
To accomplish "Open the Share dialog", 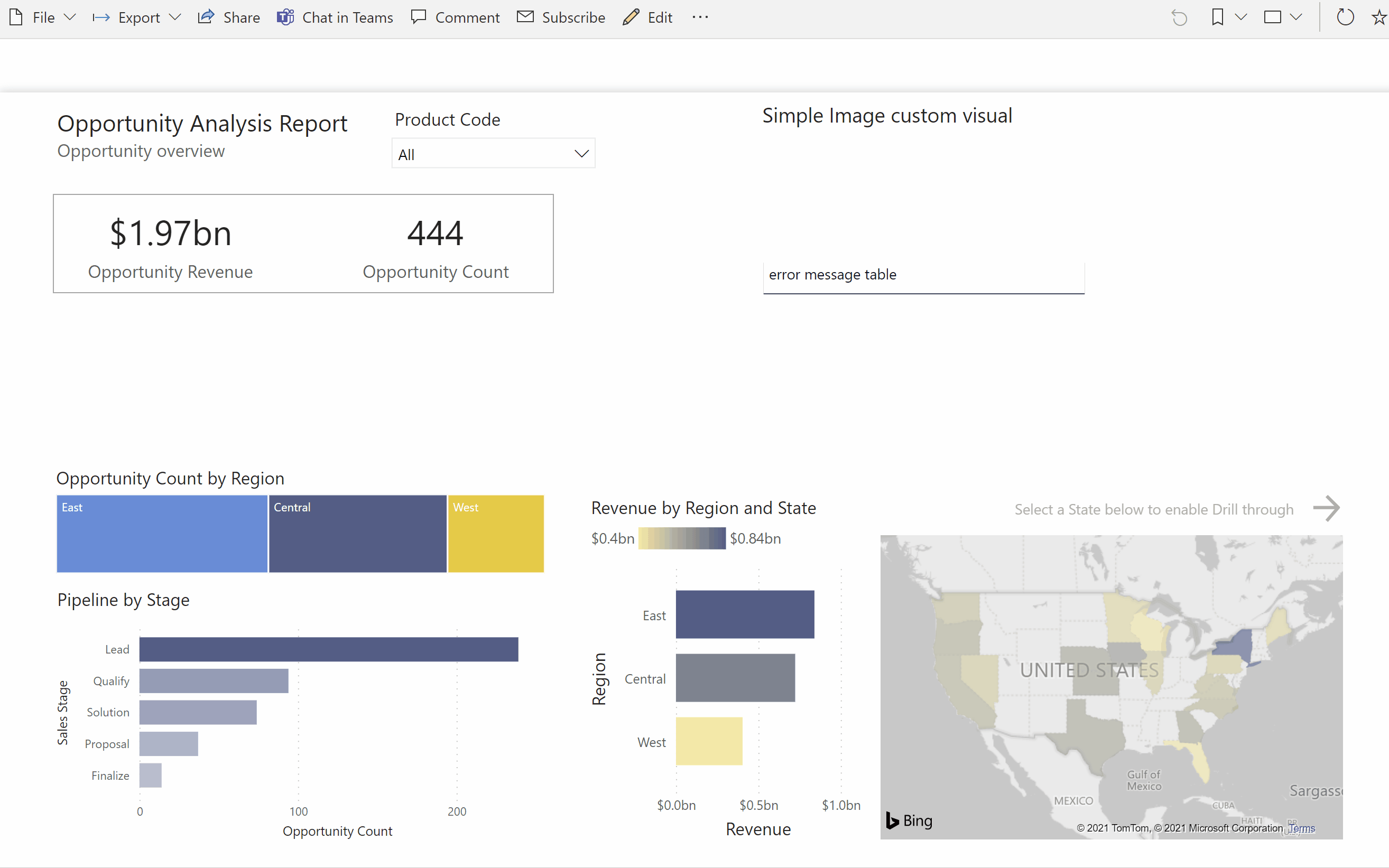I will pyautogui.click(x=228, y=17).
